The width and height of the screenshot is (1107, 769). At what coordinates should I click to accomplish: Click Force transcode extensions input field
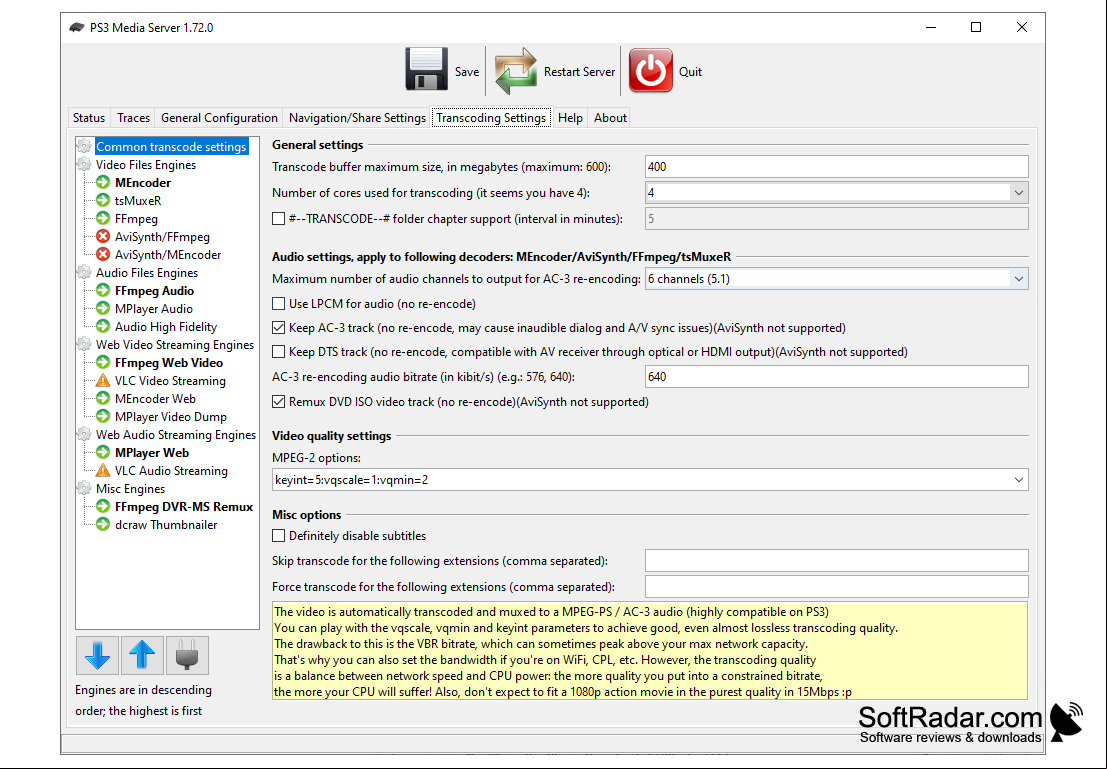(837, 587)
